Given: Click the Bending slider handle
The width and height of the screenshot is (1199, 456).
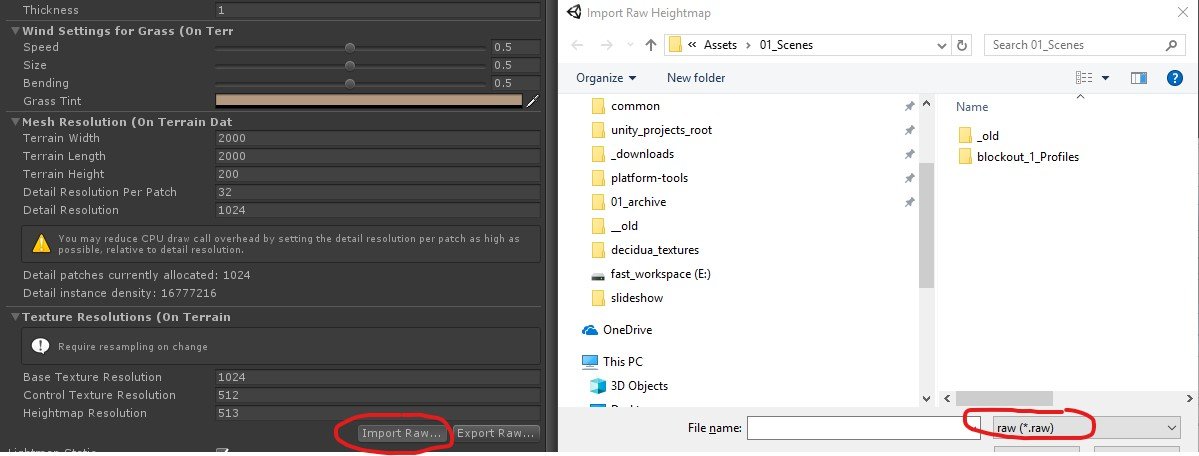Looking at the screenshot, I should click(x=349, y=83).
